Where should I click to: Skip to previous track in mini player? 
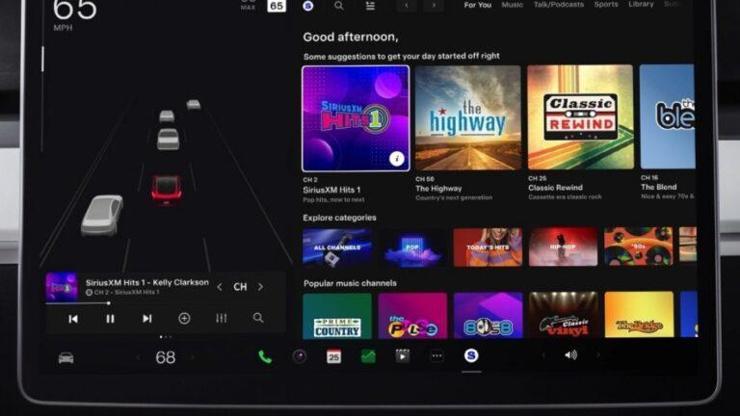tap(73, 319)
